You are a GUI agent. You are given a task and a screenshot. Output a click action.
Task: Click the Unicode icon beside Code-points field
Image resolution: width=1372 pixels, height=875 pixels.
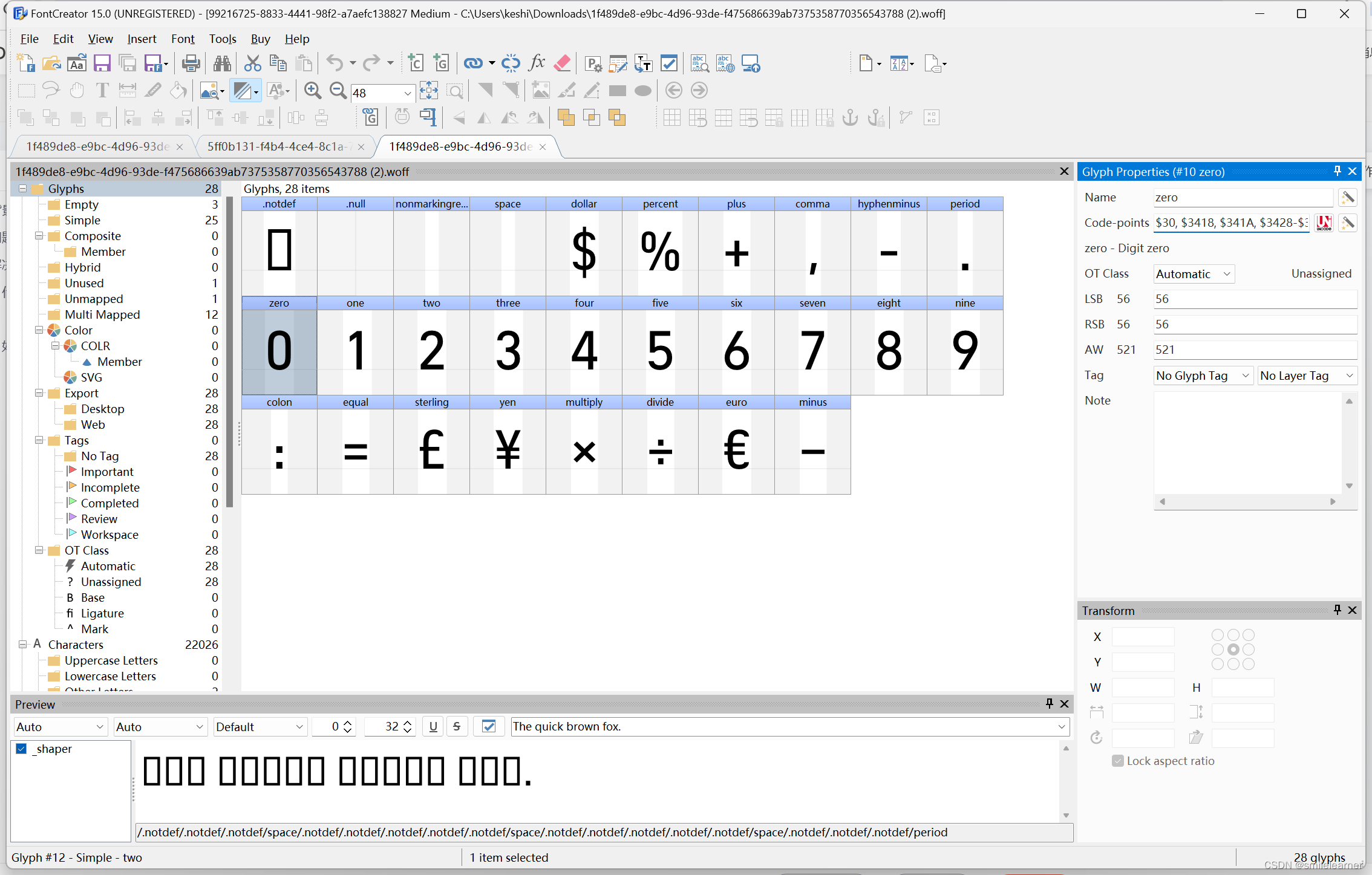tap(1324, 223)
